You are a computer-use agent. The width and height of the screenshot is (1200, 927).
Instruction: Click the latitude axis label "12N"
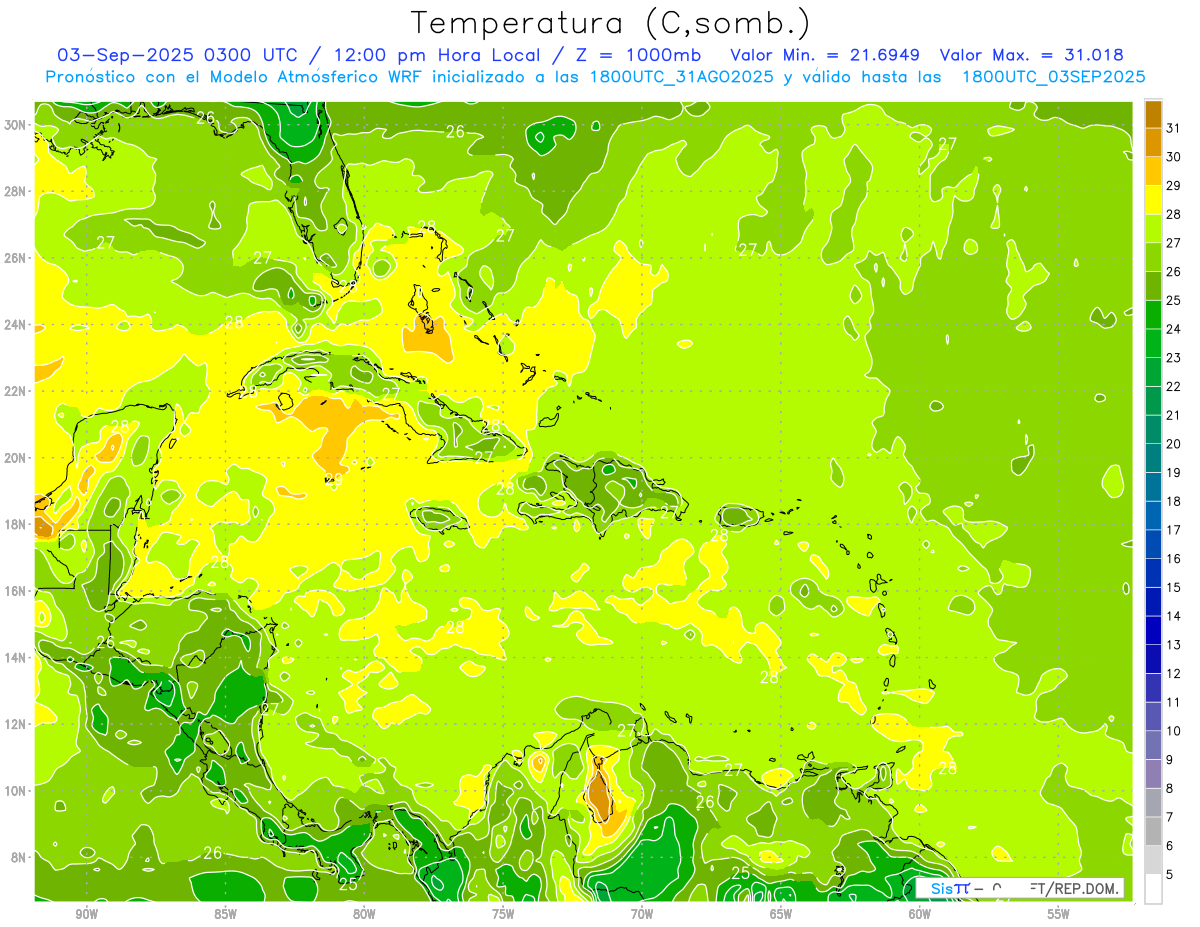tap(15, 724)
